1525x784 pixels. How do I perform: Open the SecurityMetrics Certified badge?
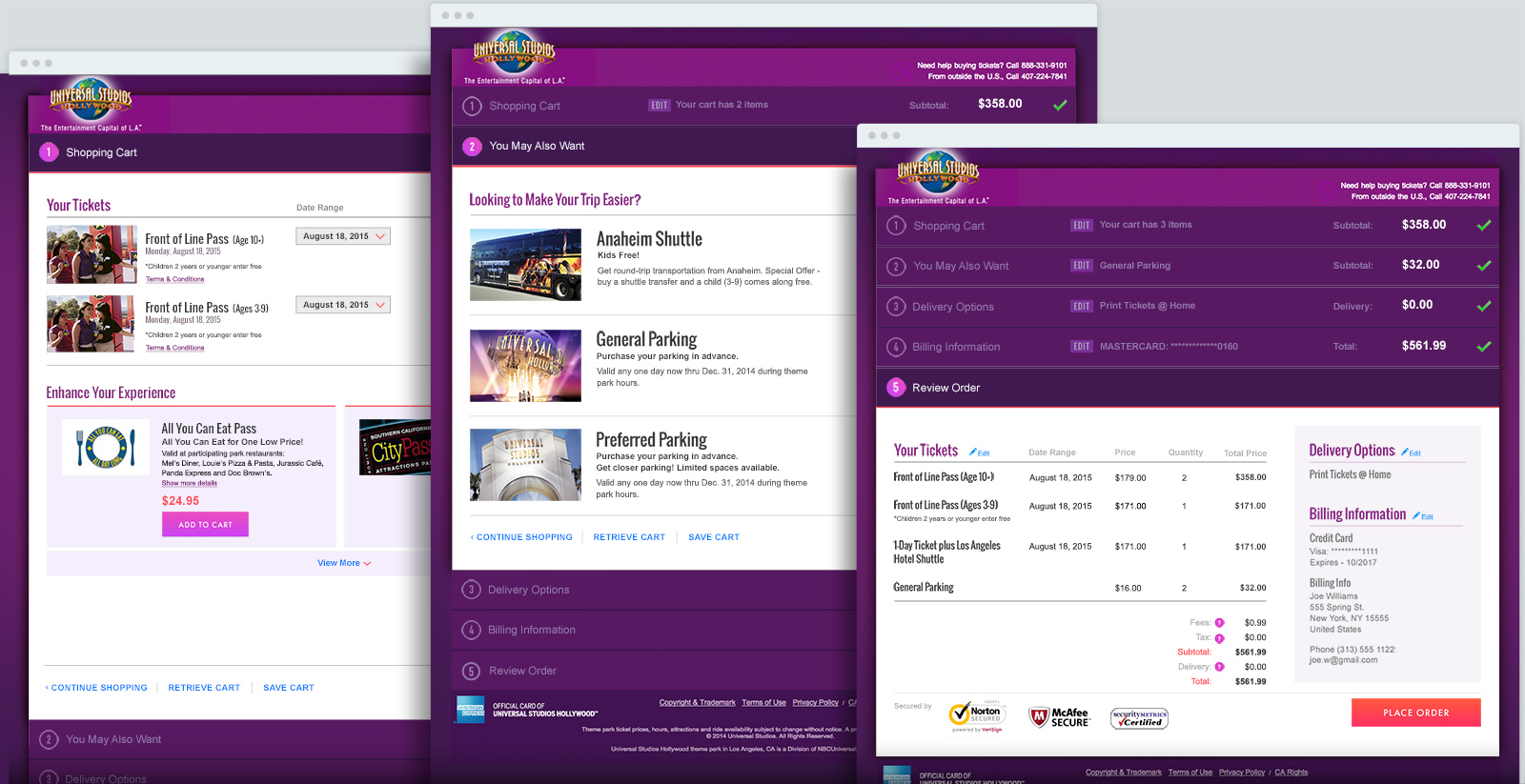[1139, 718]
